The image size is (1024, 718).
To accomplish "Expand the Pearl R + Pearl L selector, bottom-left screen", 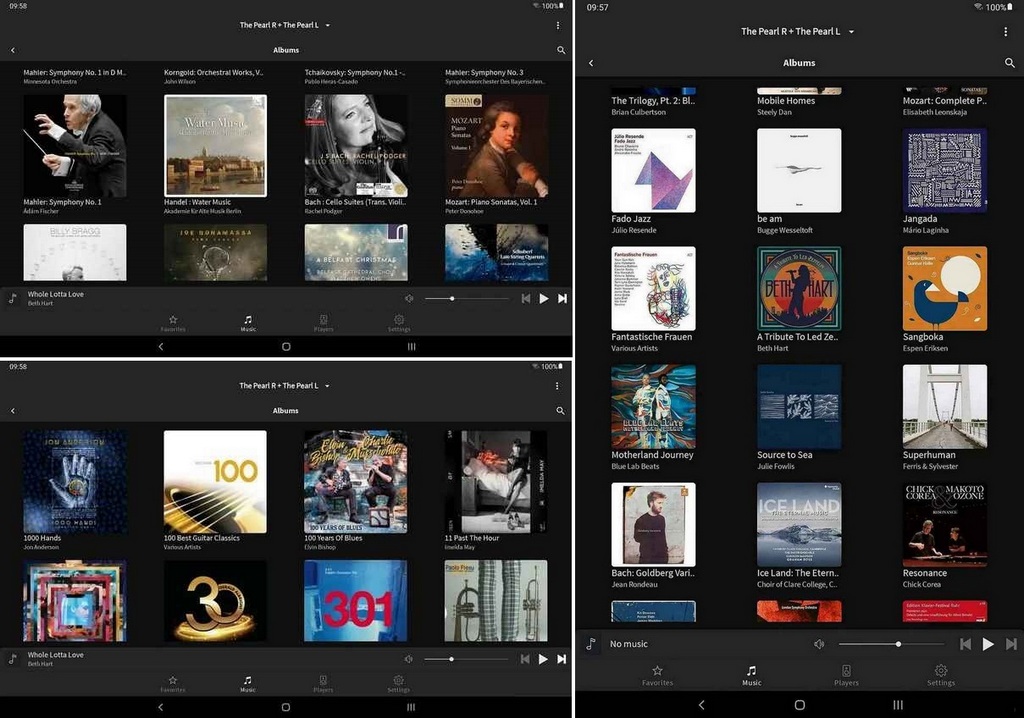I will (285, 386).
